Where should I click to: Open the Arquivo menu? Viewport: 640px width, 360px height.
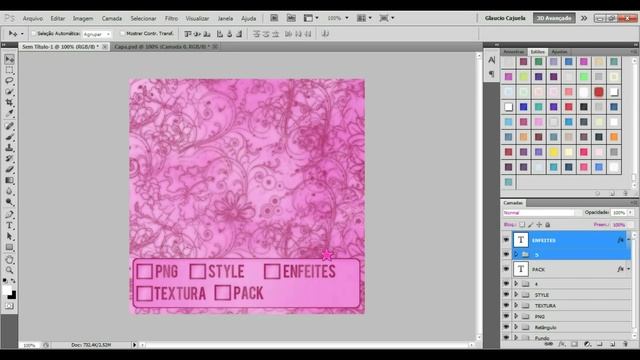tap(33, 18)
